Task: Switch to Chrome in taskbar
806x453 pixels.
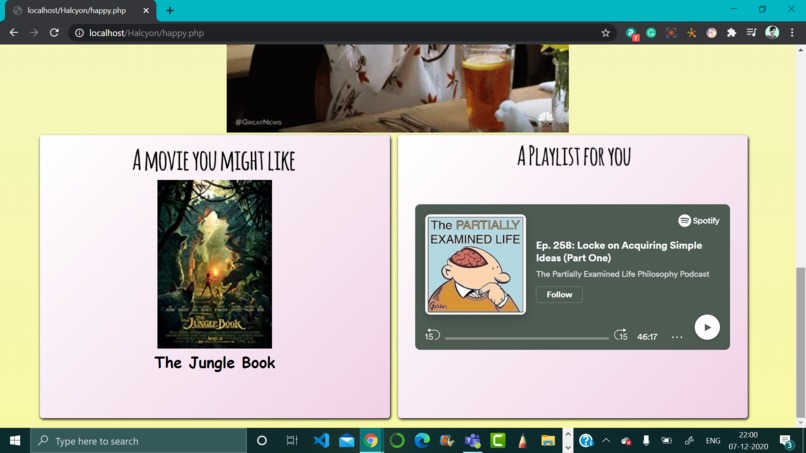Action: click(371, 441)
